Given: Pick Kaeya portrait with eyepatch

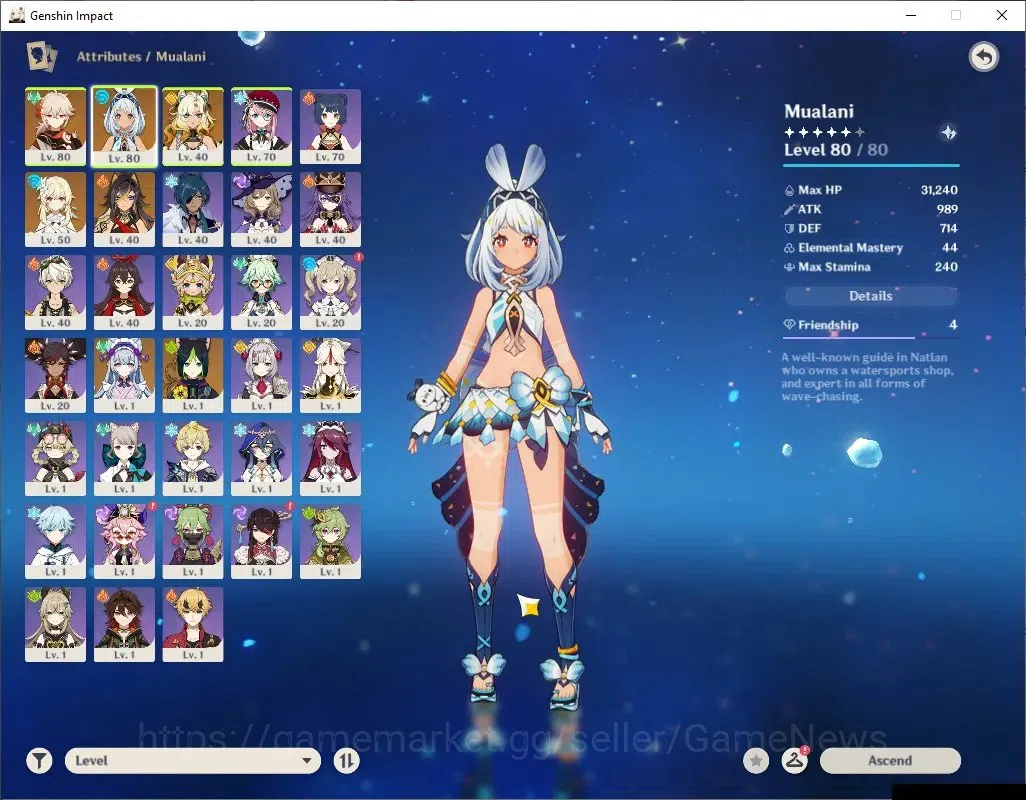Looking at the screenshot, I should pyautogui.click(x=193, y=209).
